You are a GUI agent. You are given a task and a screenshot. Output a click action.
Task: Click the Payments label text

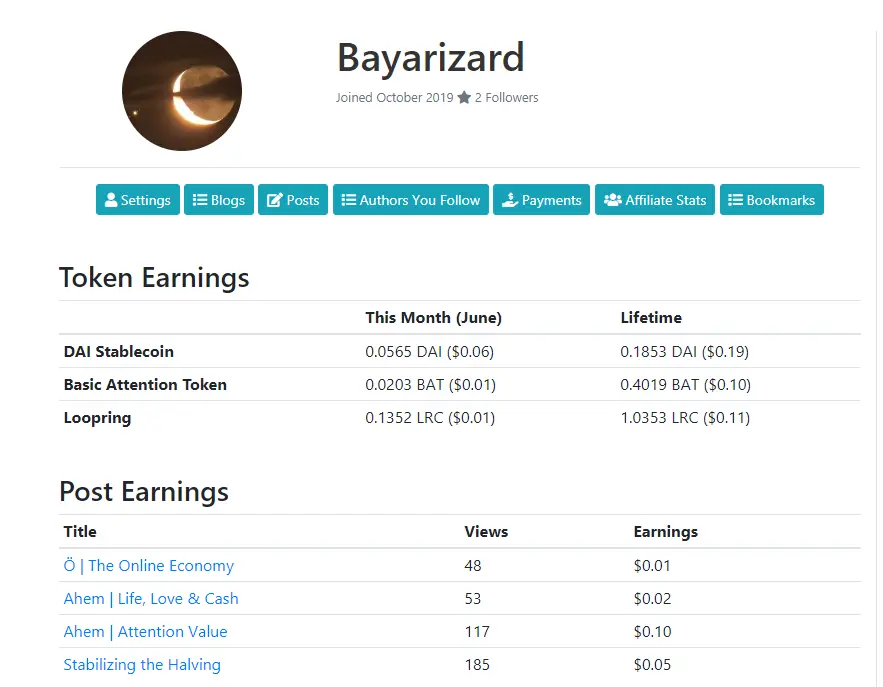[551, 200]
